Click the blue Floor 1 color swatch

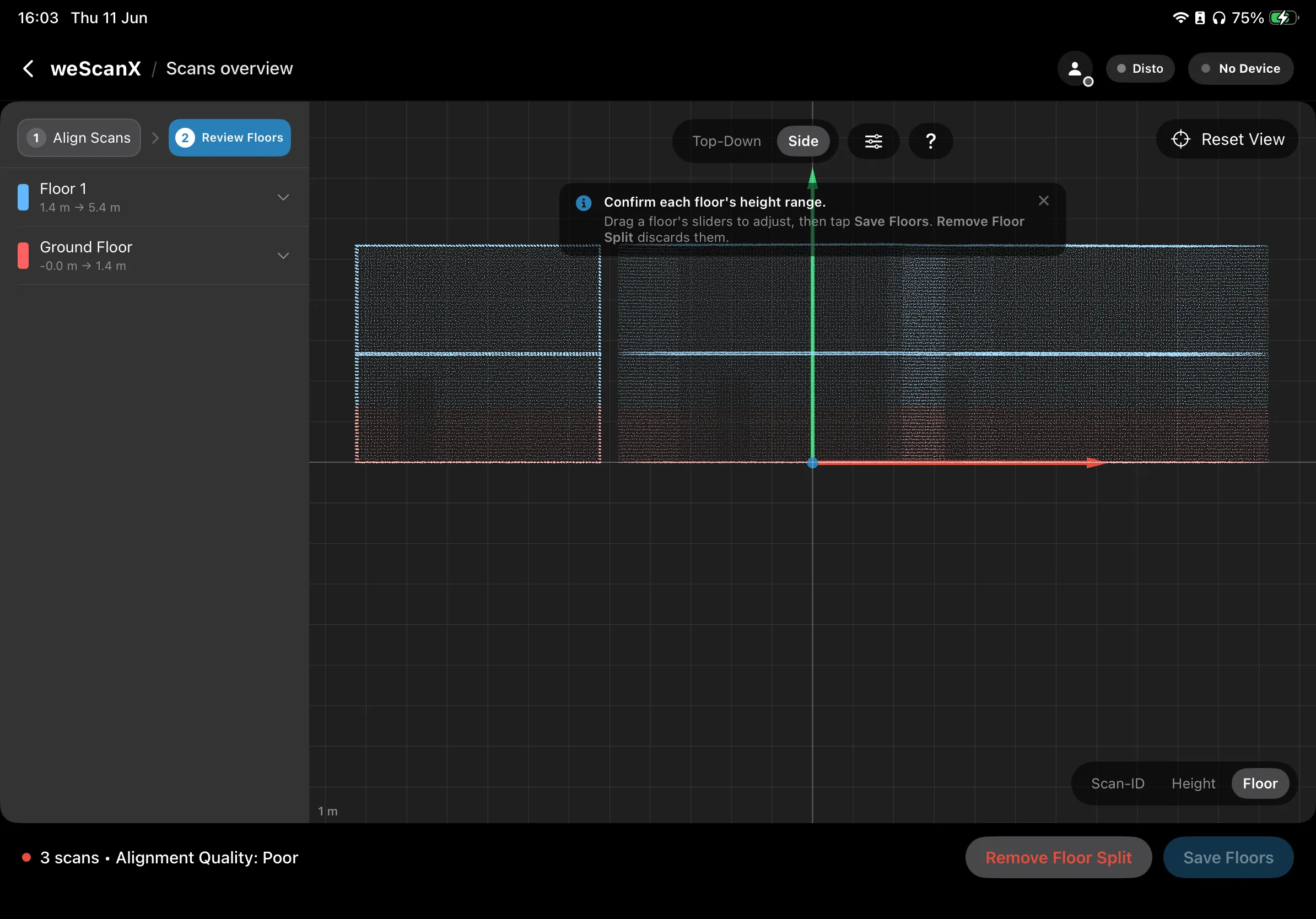[23, 197]
